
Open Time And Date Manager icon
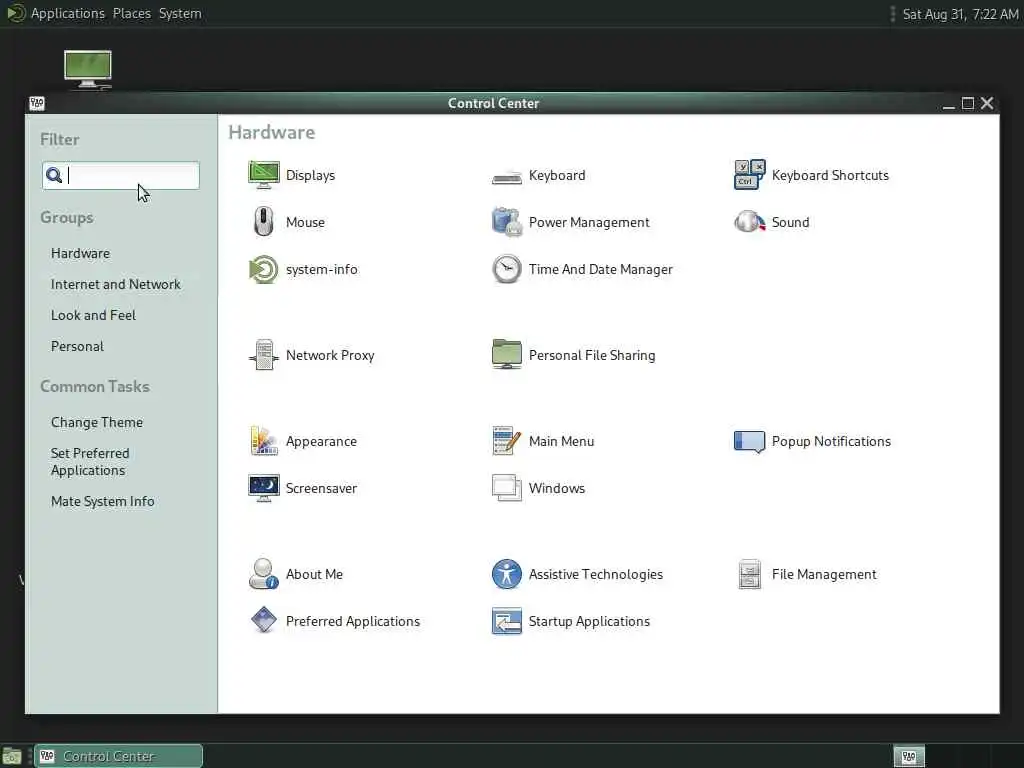click(x=507, y=269)
